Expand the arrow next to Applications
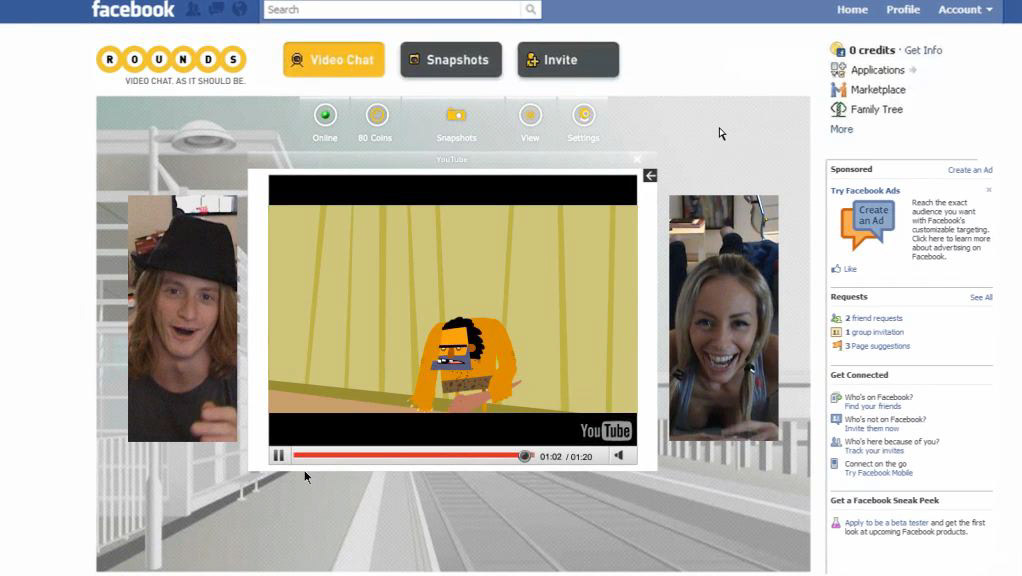Screen dimensions: 1022x576 tap(913, 70)
